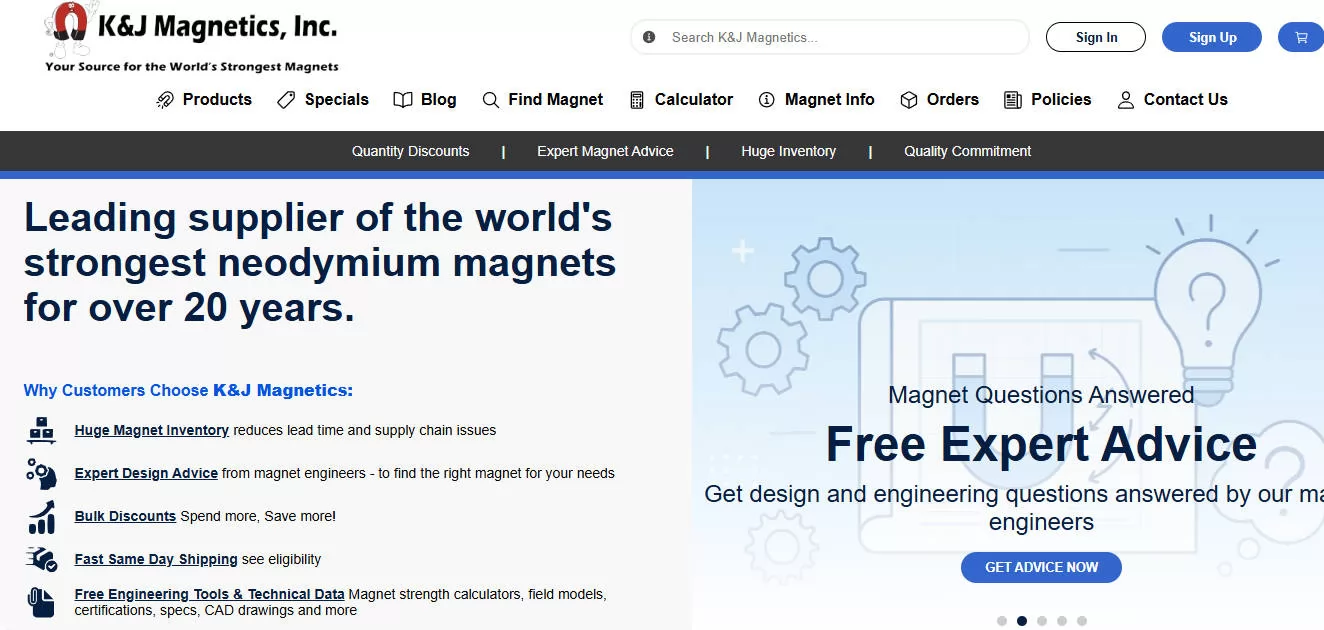The width and height of the screenshot is (1324, 630).
Task: Click the Policies document icon
Action: click(x=1013, y=100)
